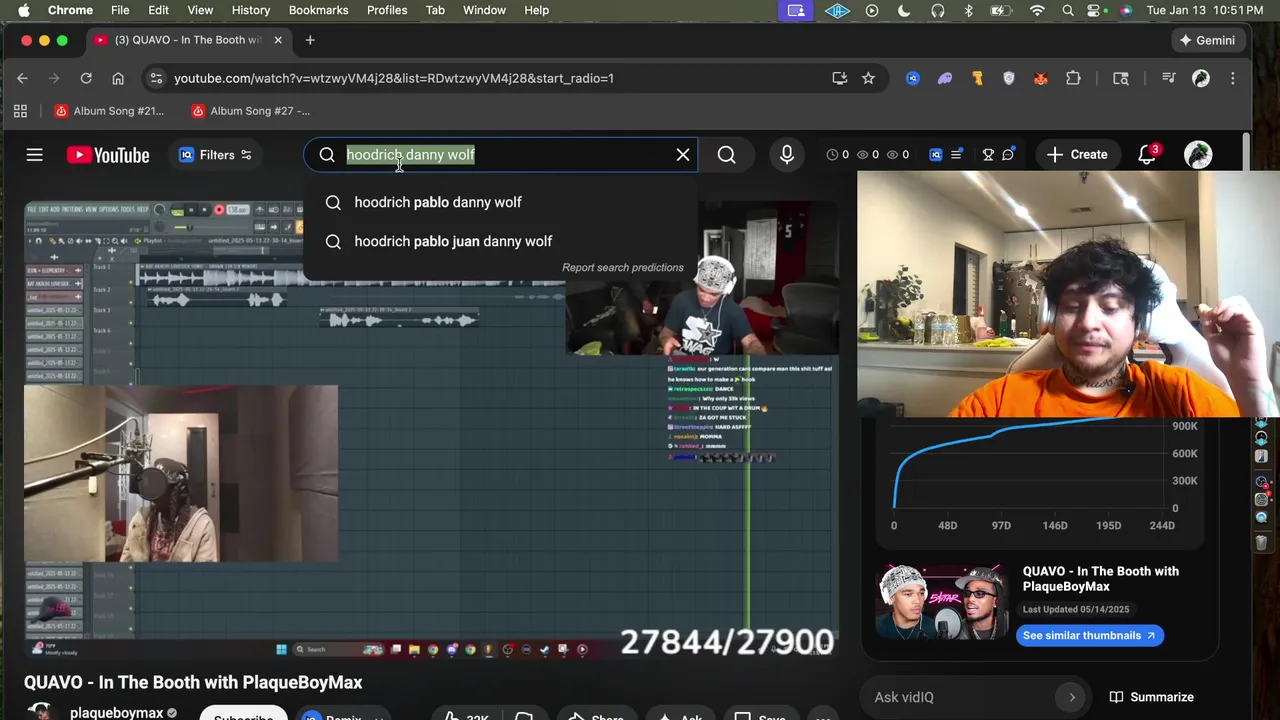Open Gemini in Chrome

pyautogui.click(x=1207, y=40)
